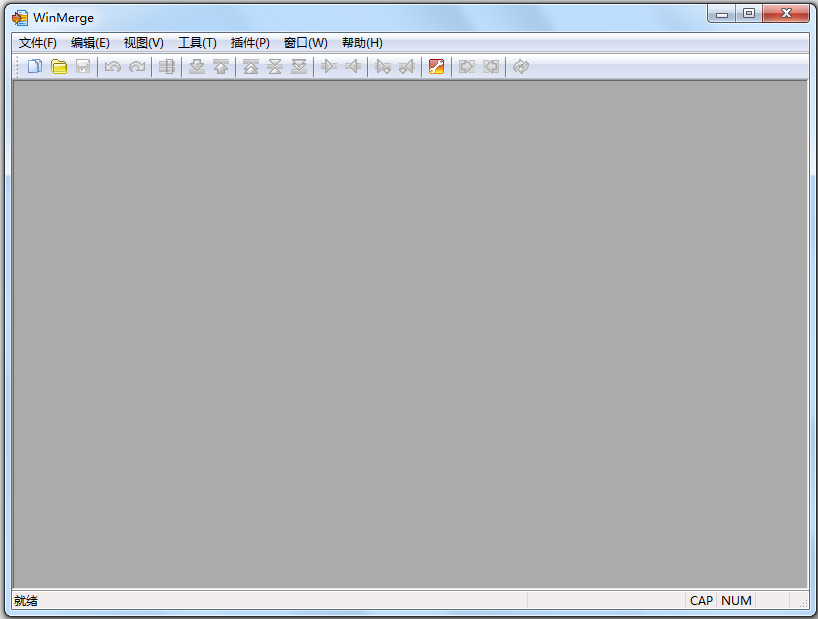
Task: Refresh the comparison view
Action: [520, 66]
